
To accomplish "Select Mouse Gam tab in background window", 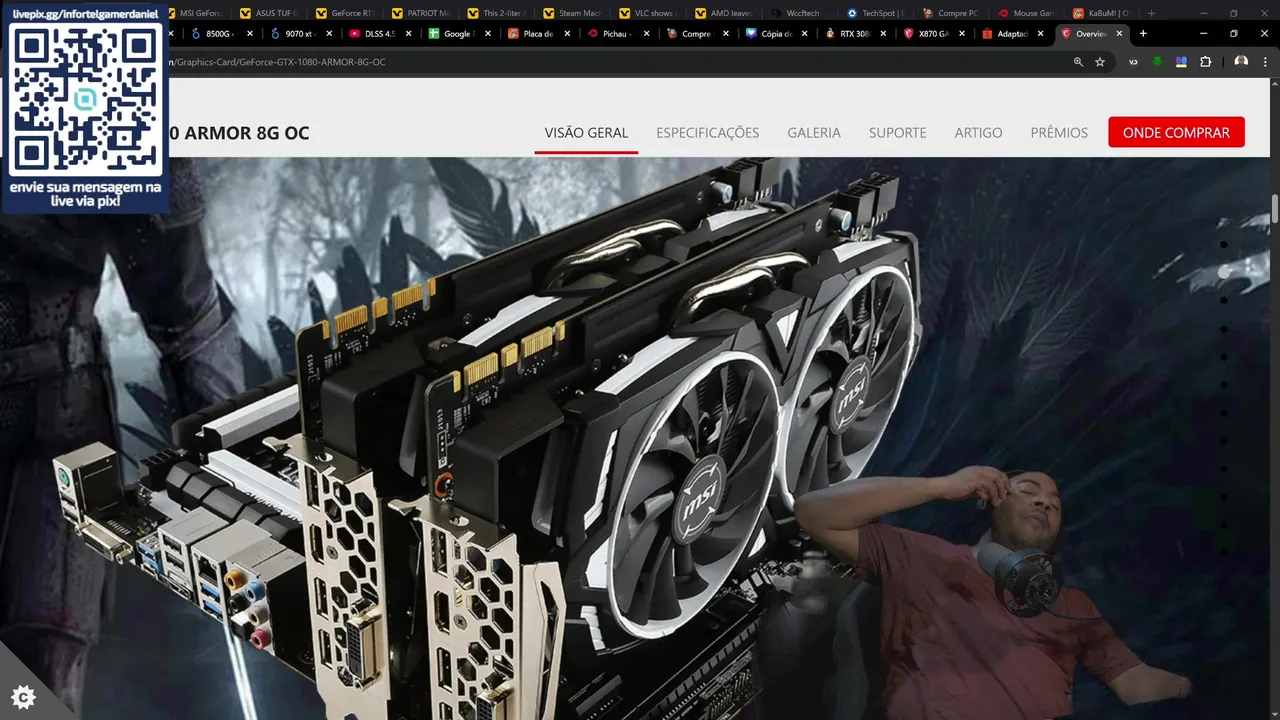I will click(1027, 13).
